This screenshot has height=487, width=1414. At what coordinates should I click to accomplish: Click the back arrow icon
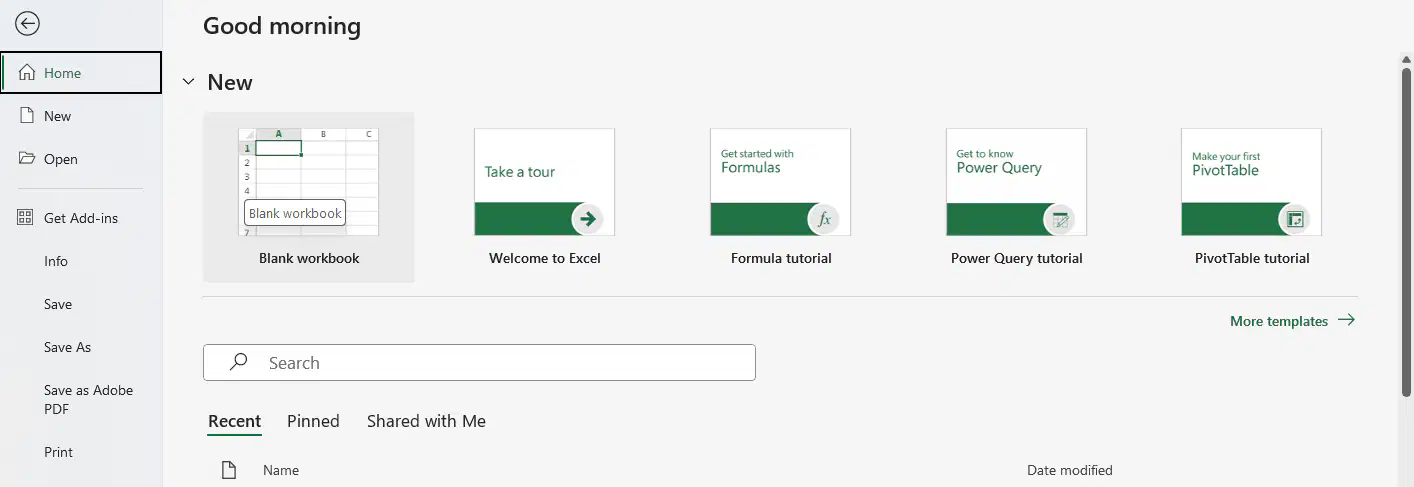pos(27,24)
